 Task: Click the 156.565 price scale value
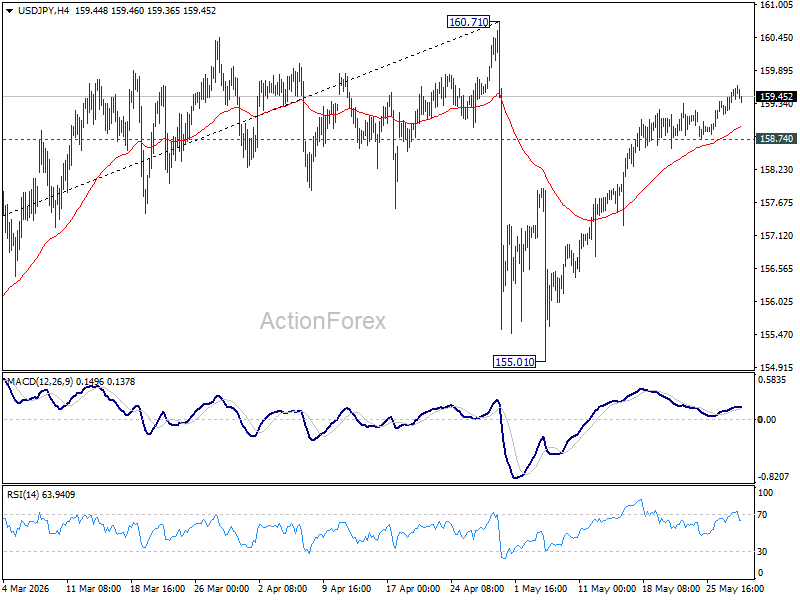(777, 269)
